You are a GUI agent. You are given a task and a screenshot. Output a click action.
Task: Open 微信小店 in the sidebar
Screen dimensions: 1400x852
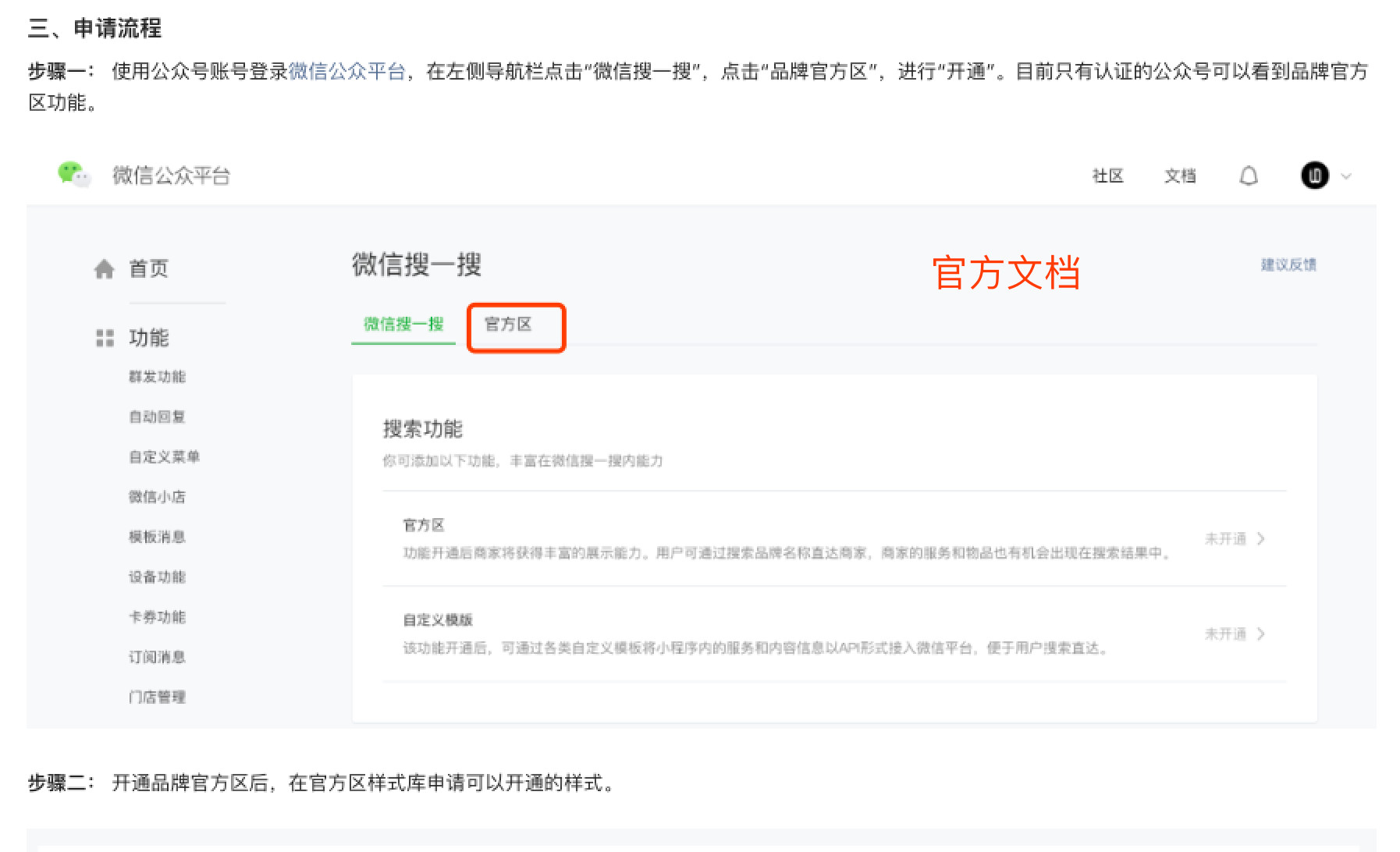[x=157, y=497]
